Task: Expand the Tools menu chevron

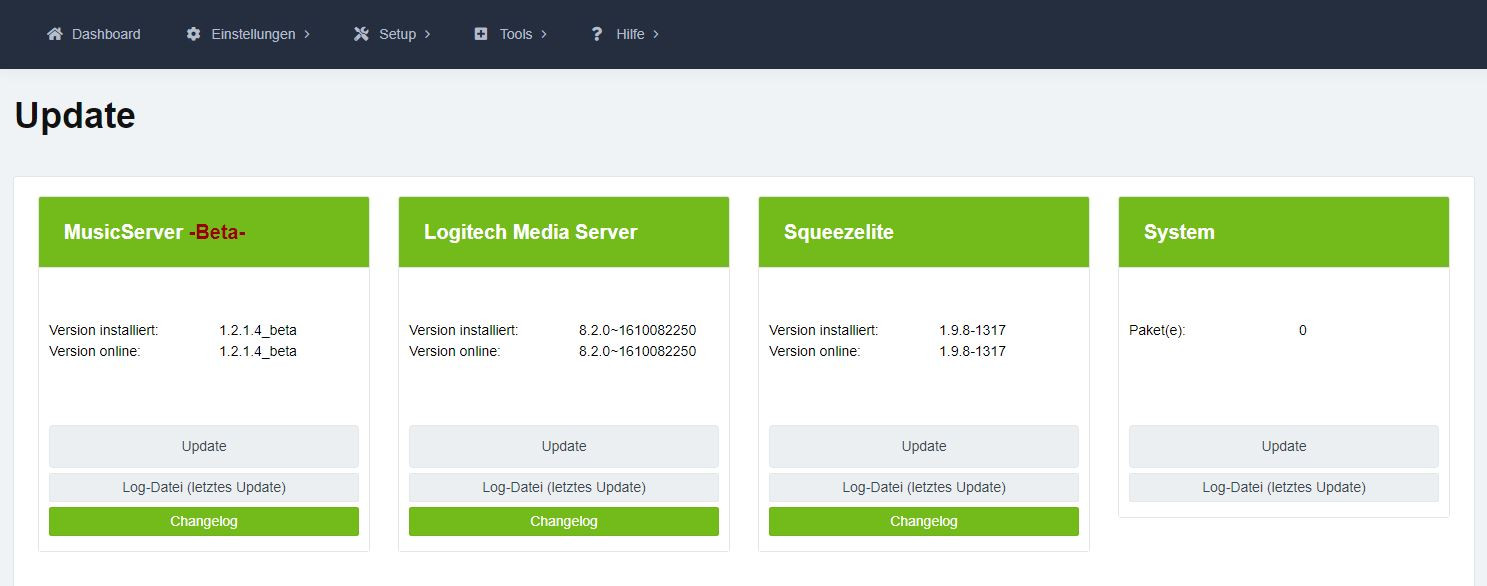Action: tap(544, 34)
